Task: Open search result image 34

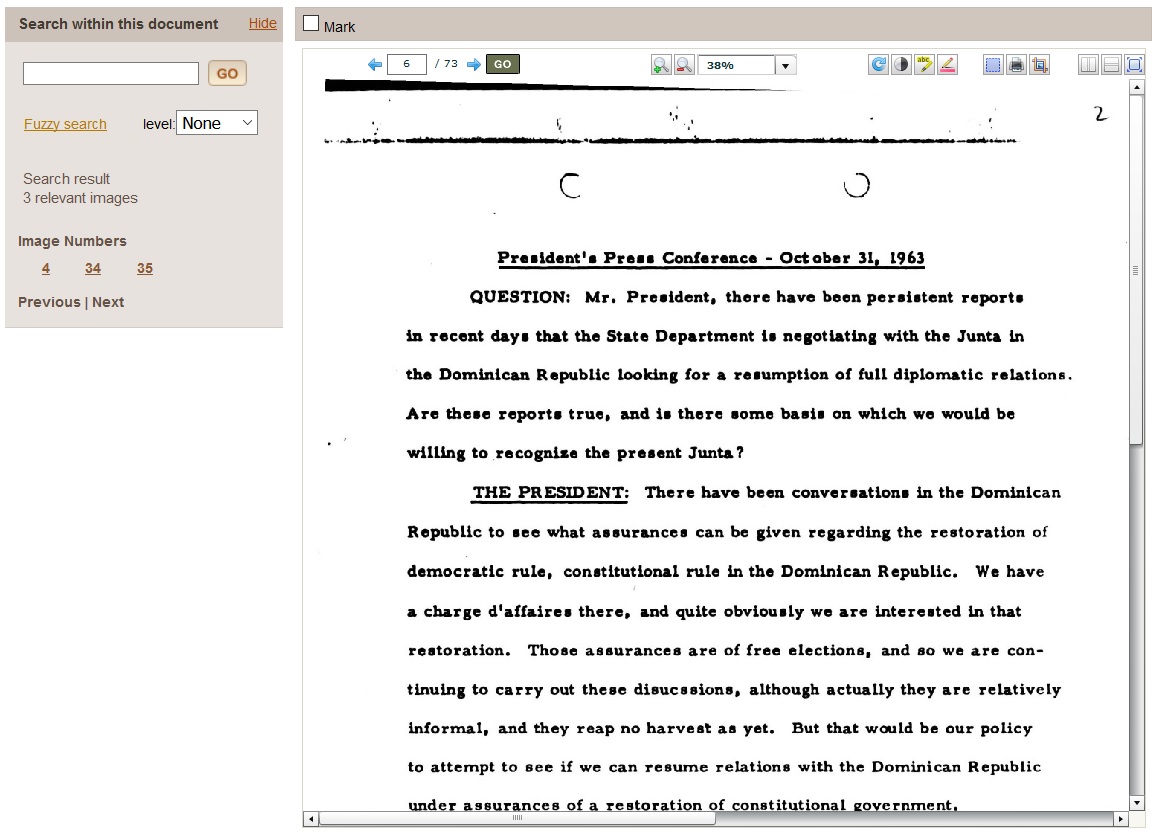Action: [93, 268]
